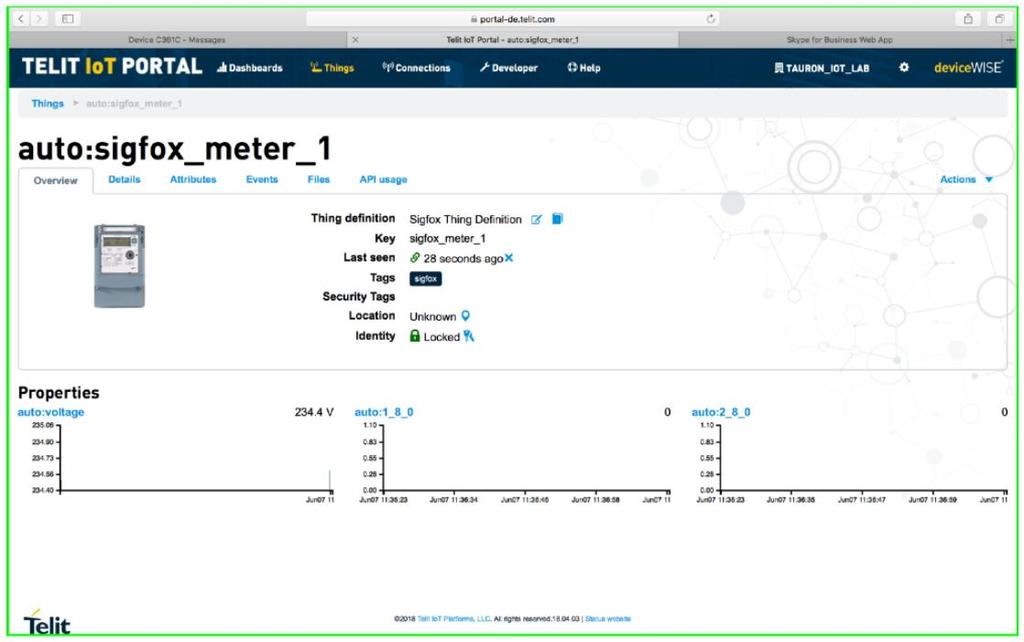This screenshot has height=642, width=1024.
Task: Open the auto:1_8_0 property link
Action: [x=384, y=412]
